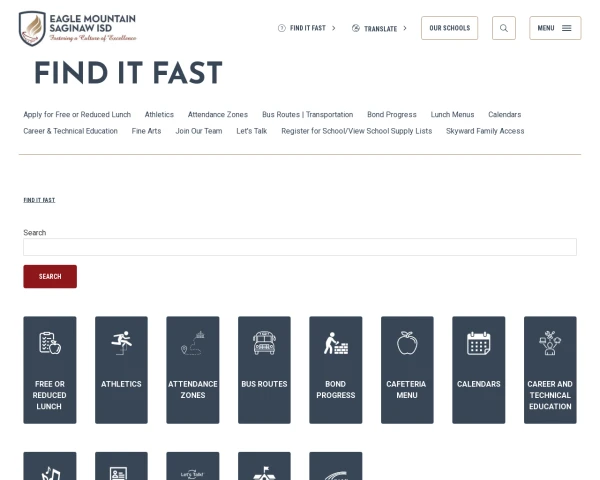This screenshot has height=480, width=600.
Task: Click the schoolhouse with flag tile
Action: click(264, 466)
